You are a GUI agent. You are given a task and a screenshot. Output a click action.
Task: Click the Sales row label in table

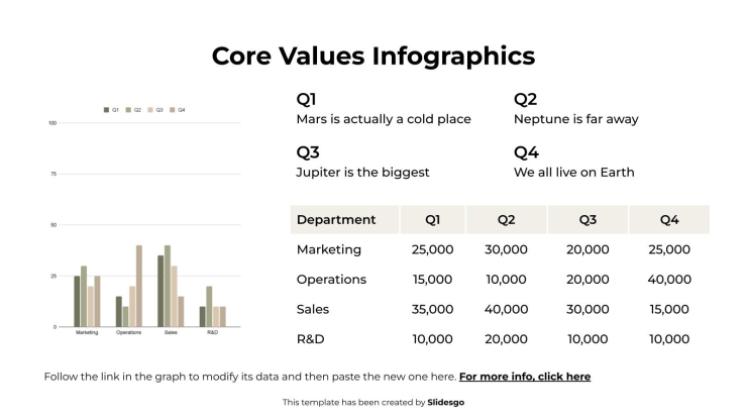(313, 310)
